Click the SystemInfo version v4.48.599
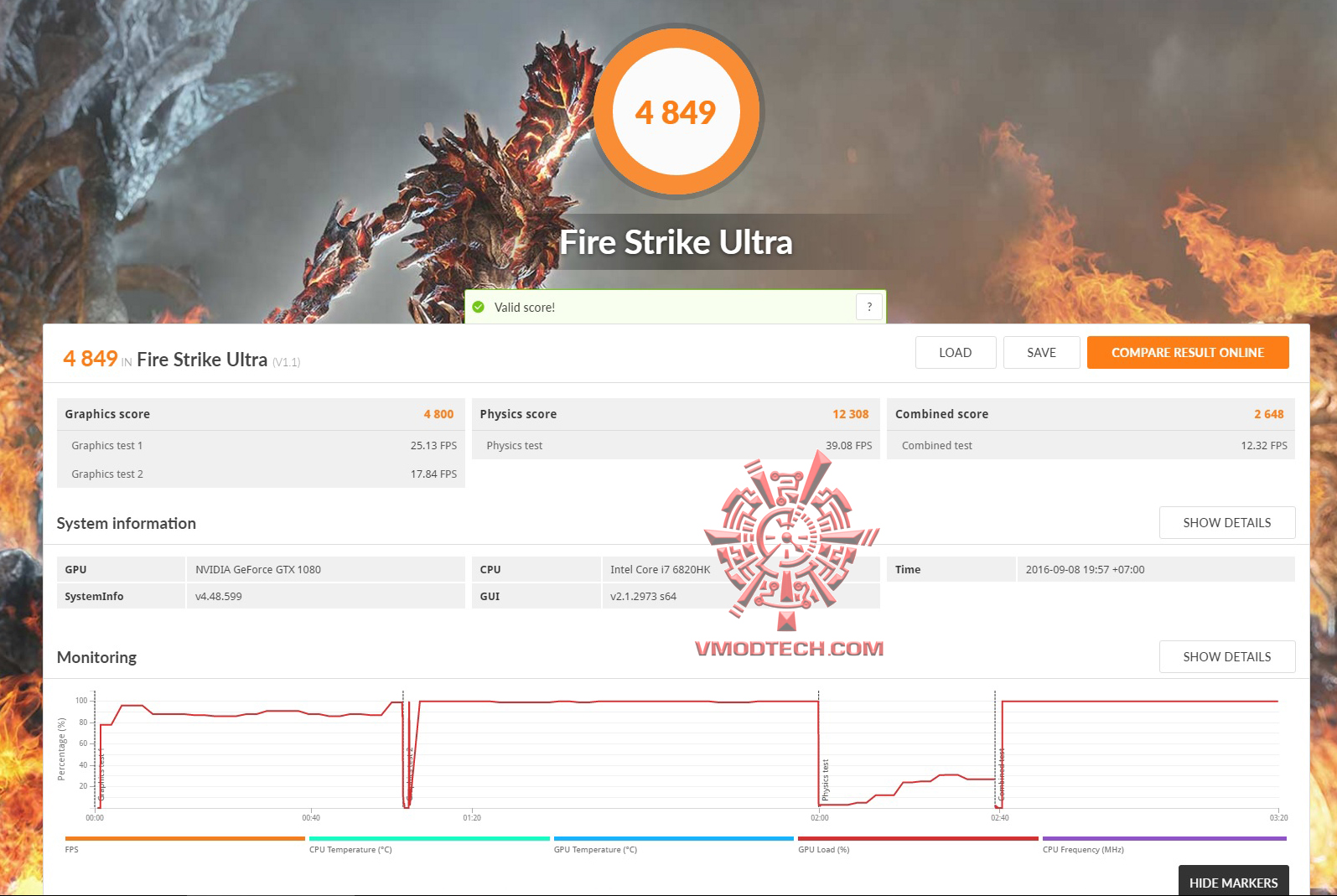 click(219, 597)
